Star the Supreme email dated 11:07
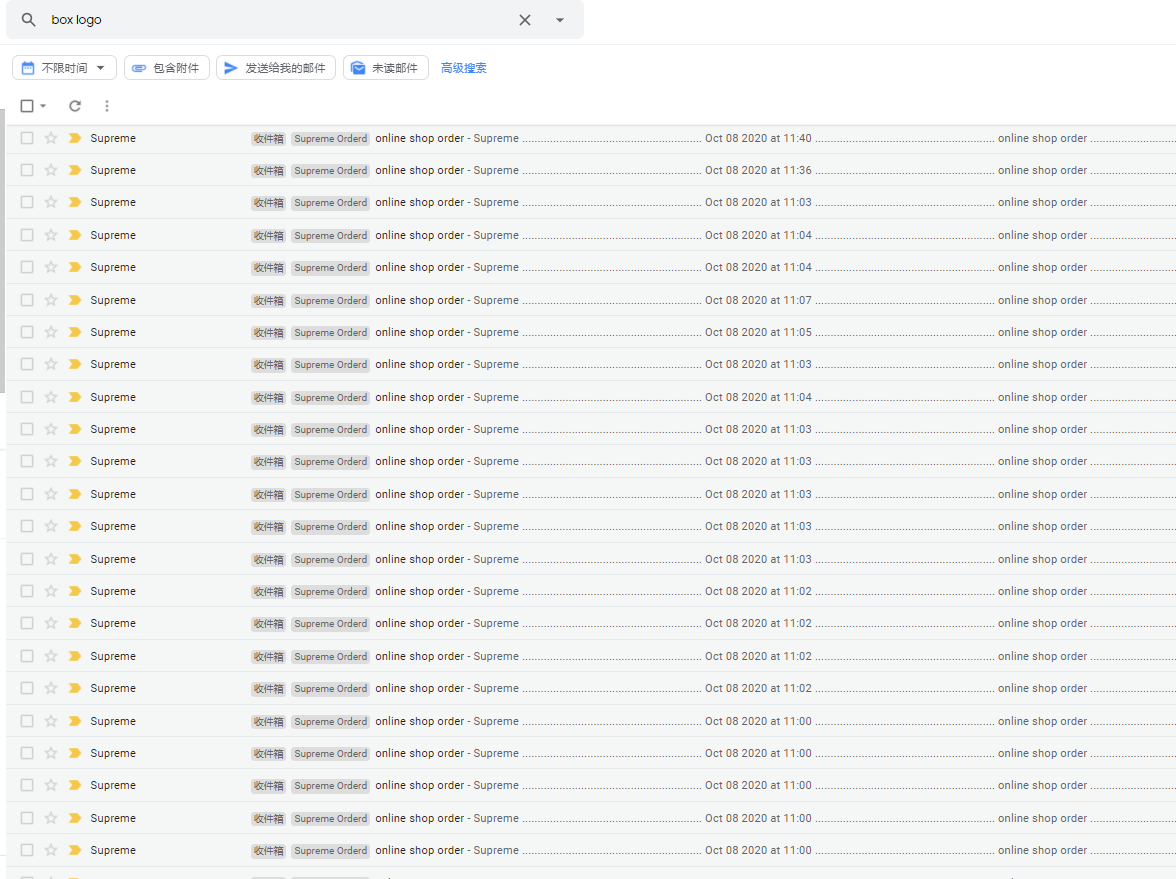The image size is (1176, 879). [51, 300]
